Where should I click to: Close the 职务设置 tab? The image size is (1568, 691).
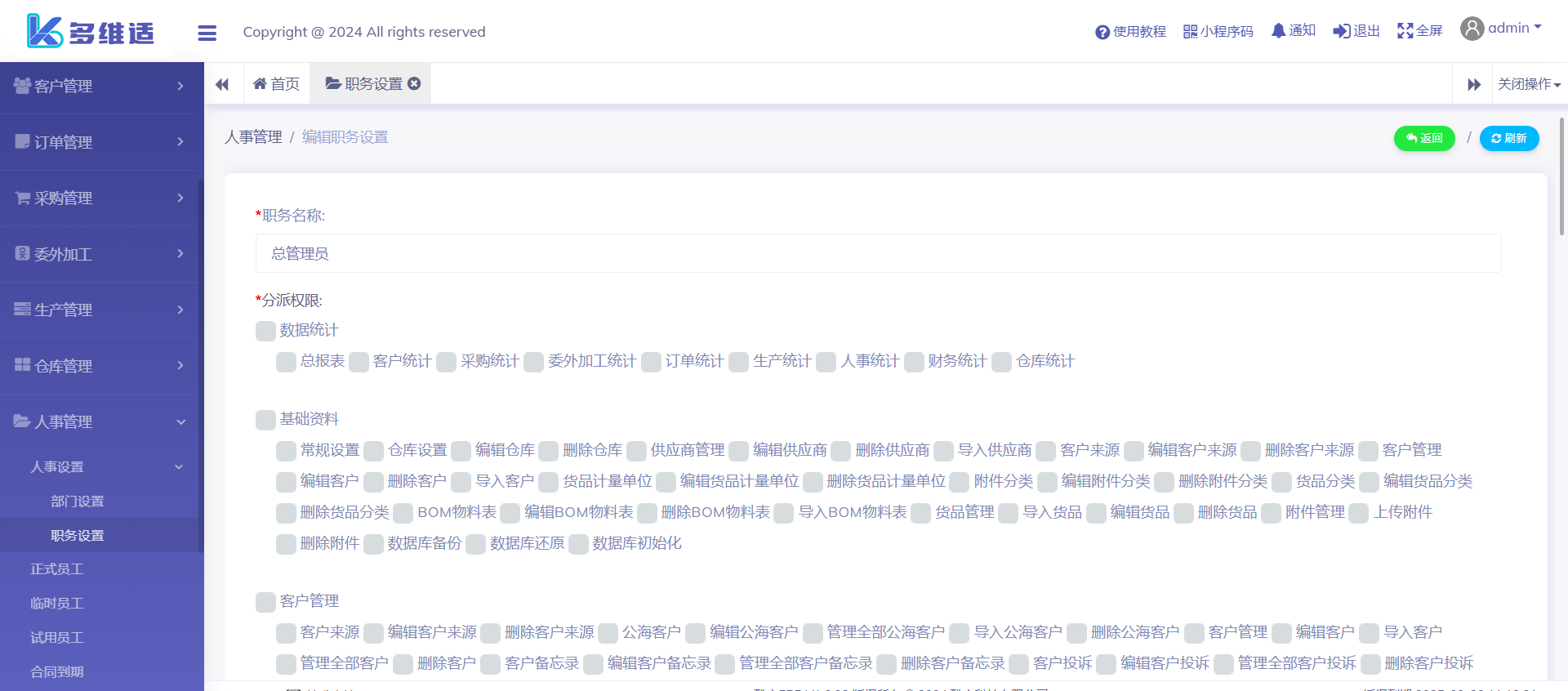pyautogui.click(x=414, y=83)
